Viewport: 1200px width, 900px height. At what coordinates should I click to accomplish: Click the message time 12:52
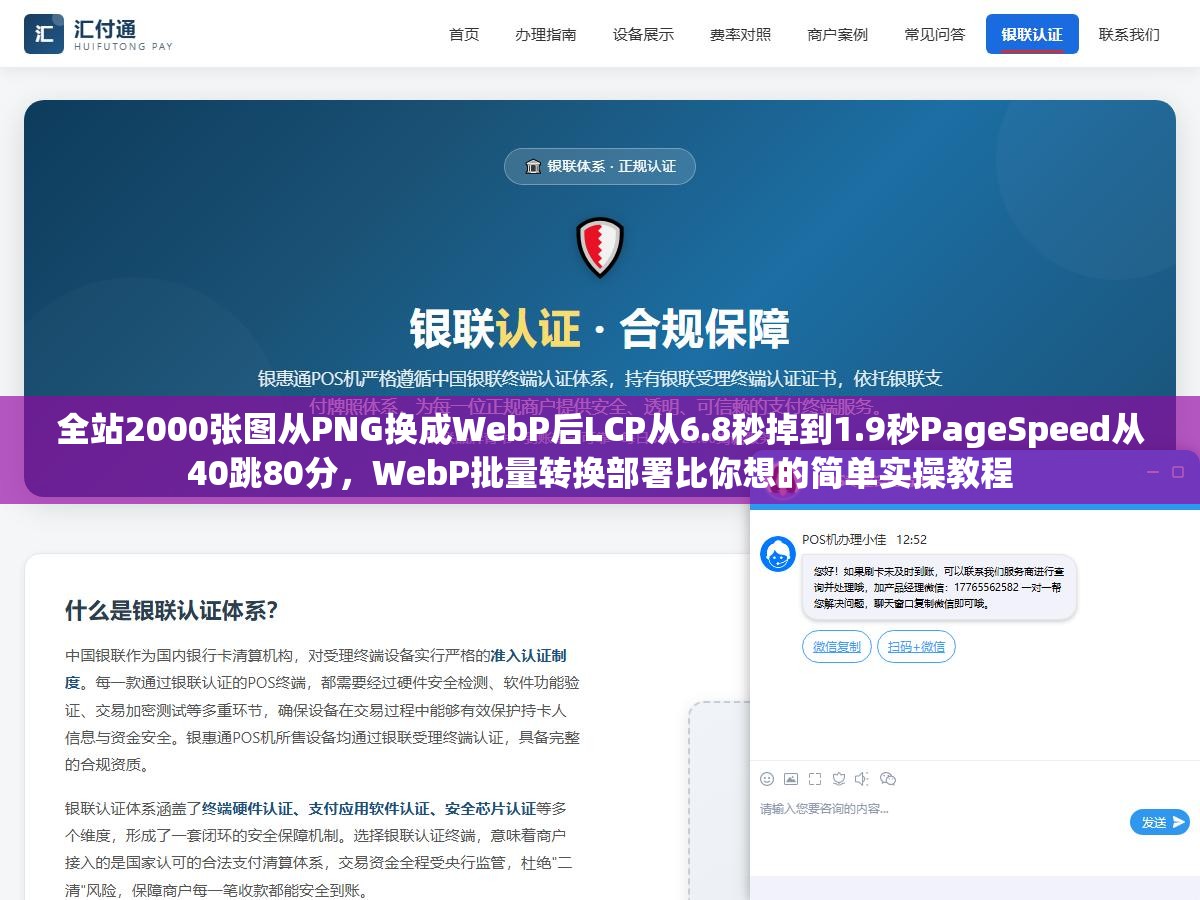[x=911, y=539]
